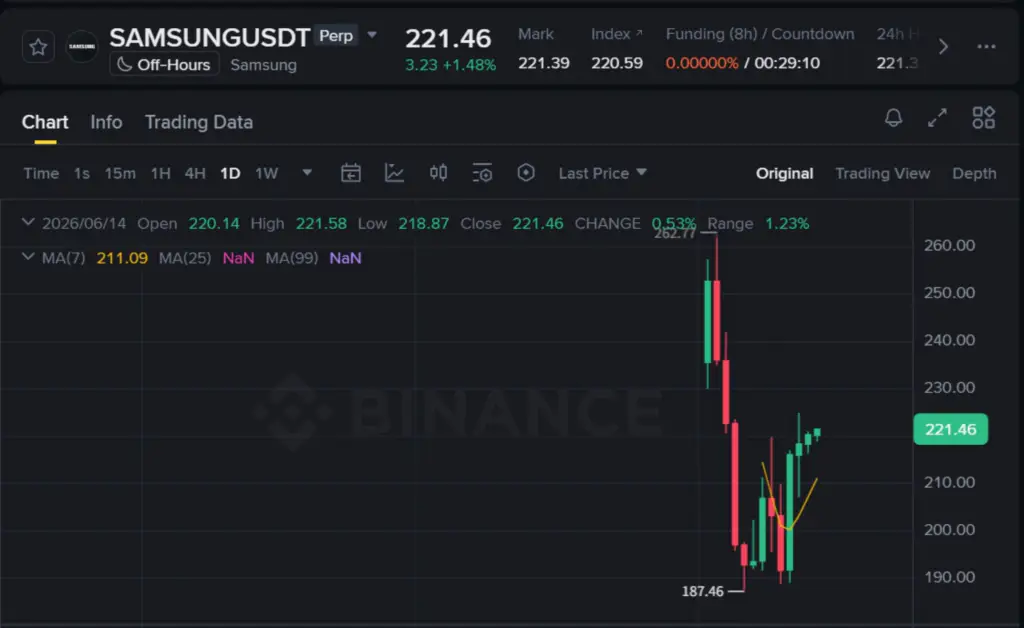The height and width of the screenshot is (628, 1024).
Task: Click the MA(7) indicator label
Action: [x=63, y=258]
